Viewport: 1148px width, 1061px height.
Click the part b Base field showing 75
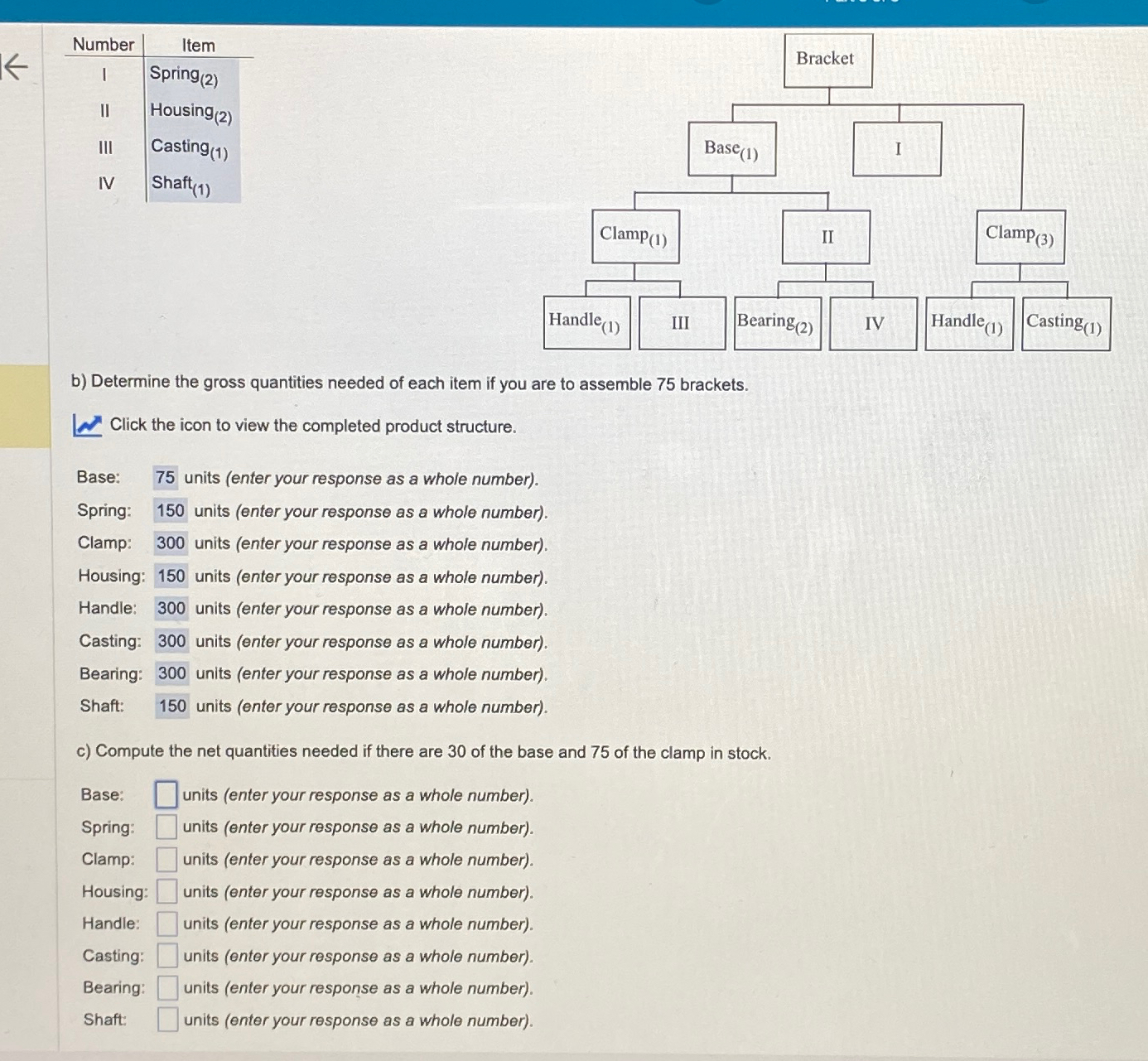[x=165, y=477]
